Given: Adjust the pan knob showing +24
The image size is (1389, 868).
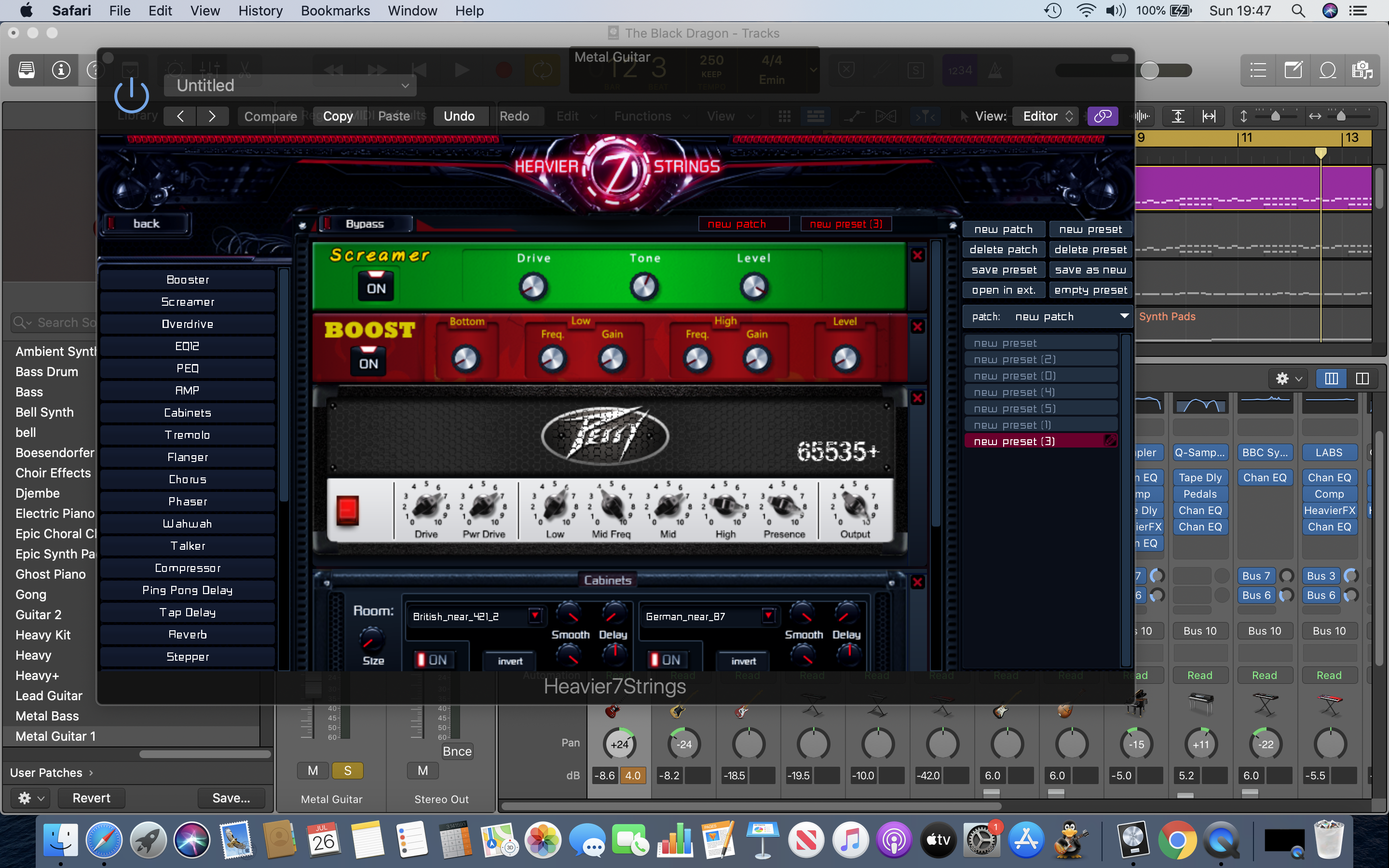Looking at the screenshot, I should (620, 744).
